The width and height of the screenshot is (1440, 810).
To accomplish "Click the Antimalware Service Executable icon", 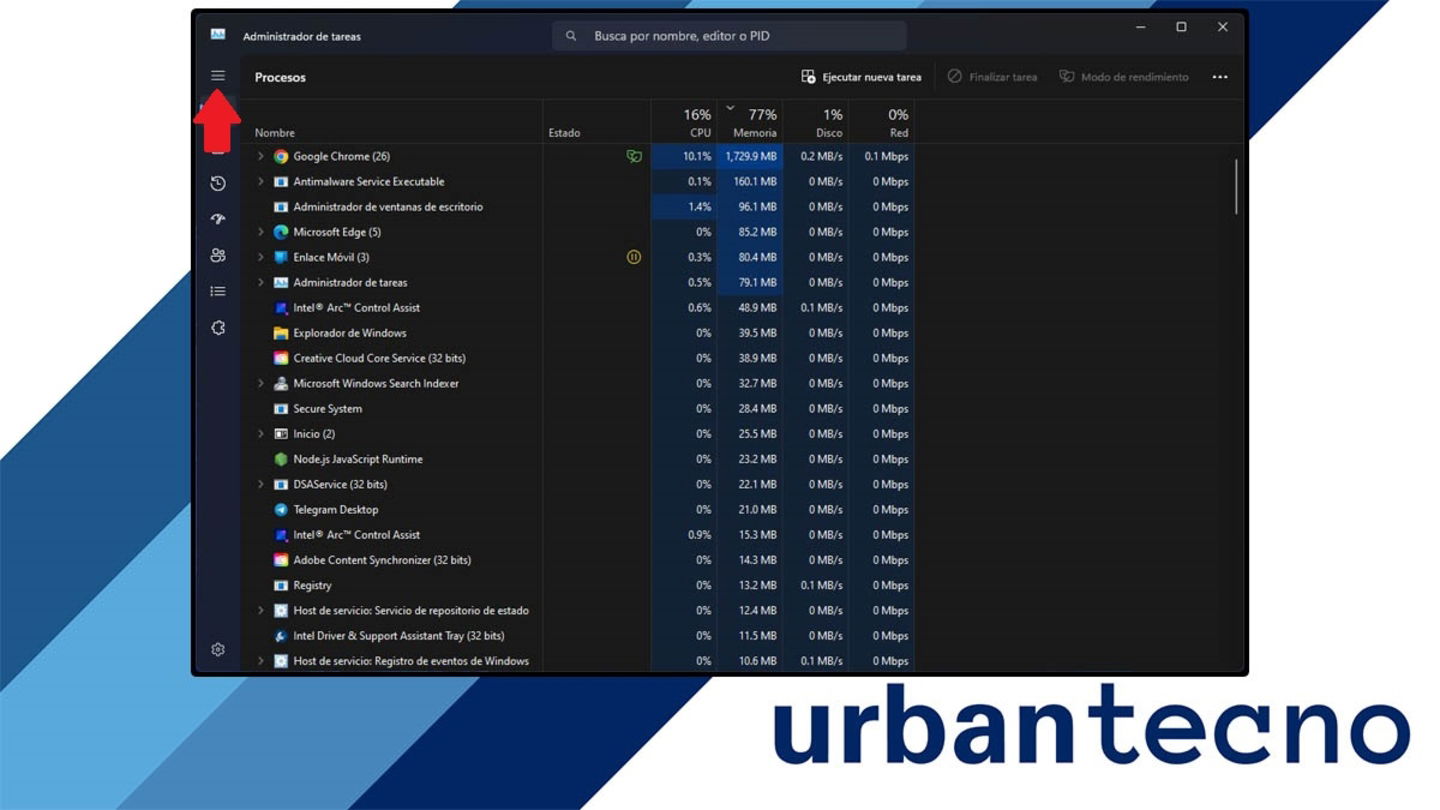I will click(x=281, y=182).
